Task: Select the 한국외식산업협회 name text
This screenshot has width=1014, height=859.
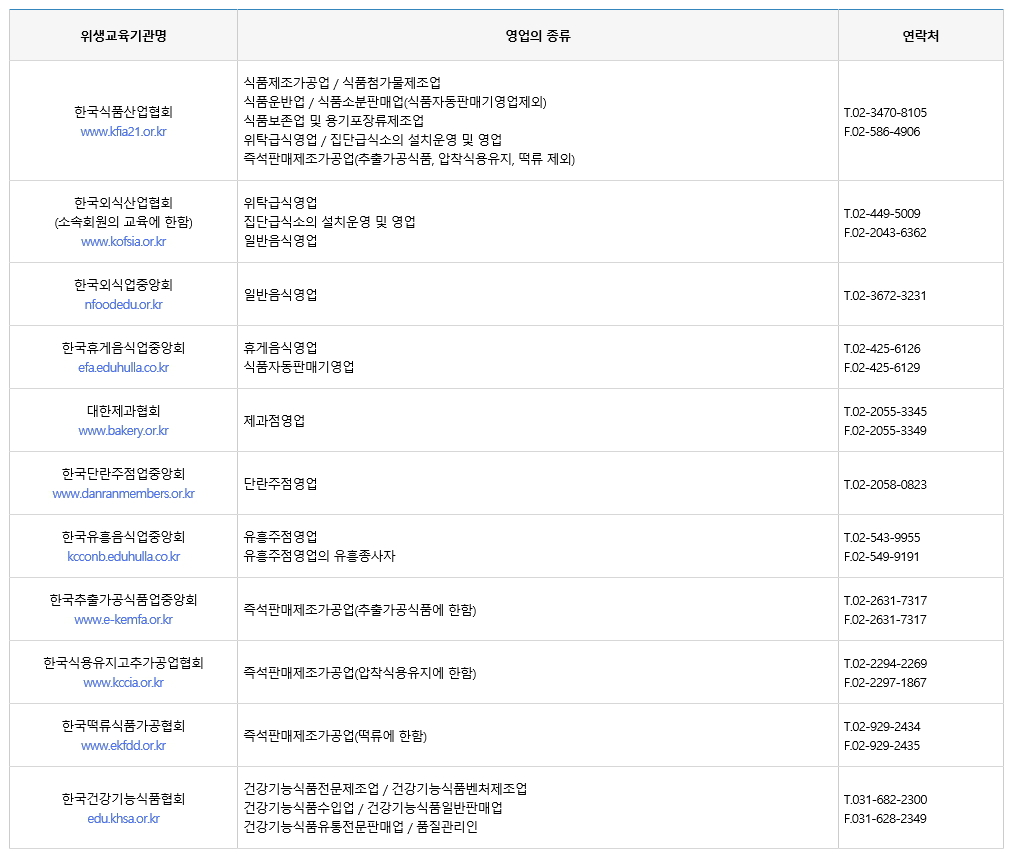Action: [124, 202]
